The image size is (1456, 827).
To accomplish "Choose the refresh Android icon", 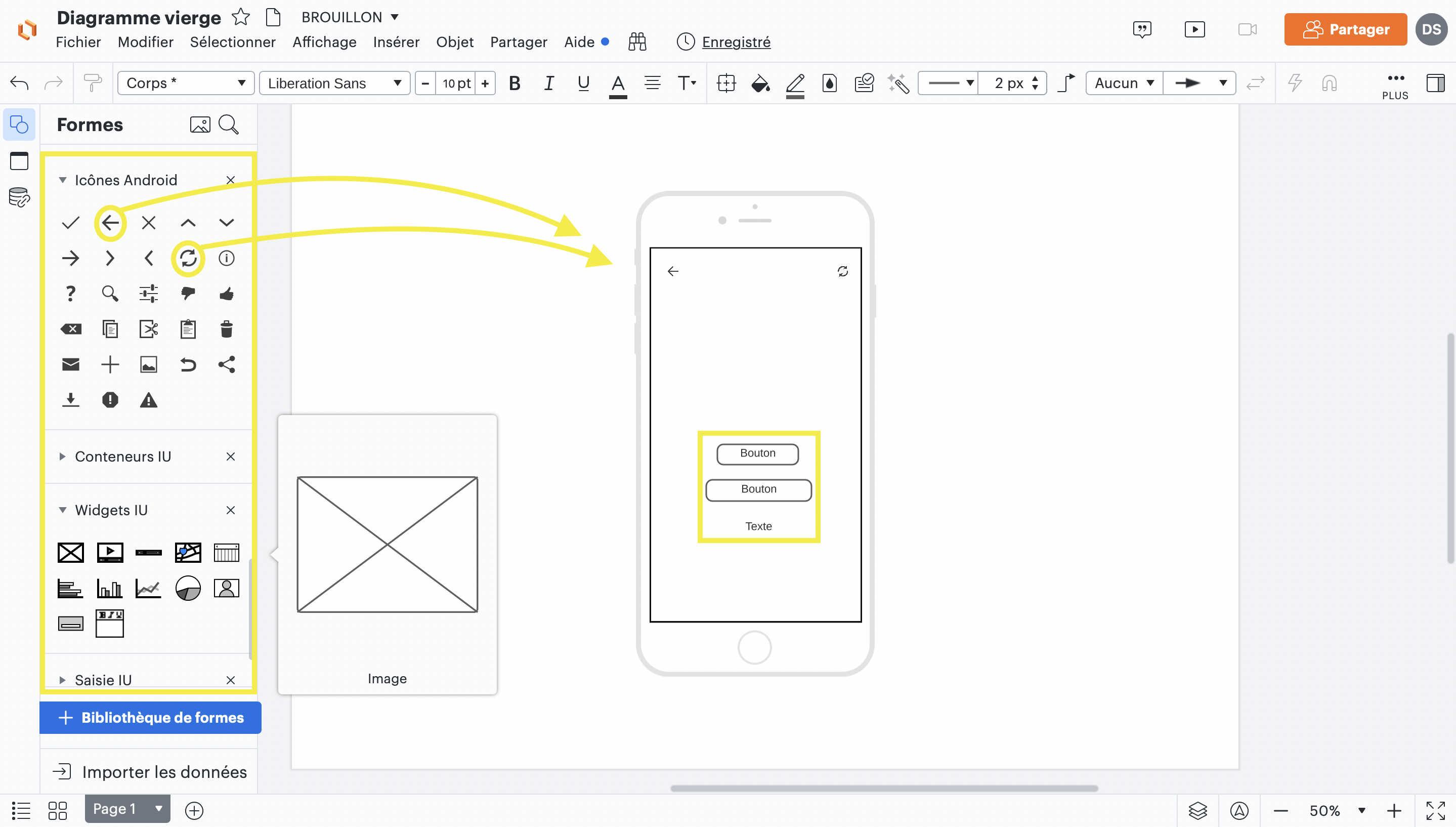I will 188,259.
